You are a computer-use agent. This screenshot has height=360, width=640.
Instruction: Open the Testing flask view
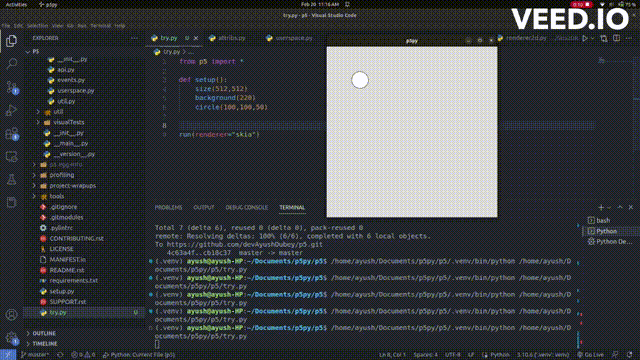11,180
